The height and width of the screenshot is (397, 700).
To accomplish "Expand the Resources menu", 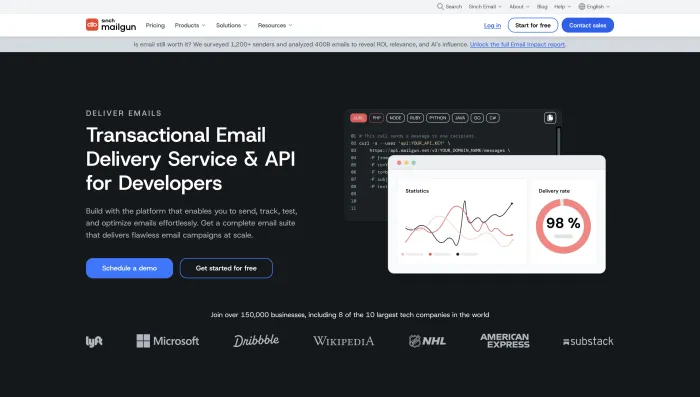I will pos(275,25).
